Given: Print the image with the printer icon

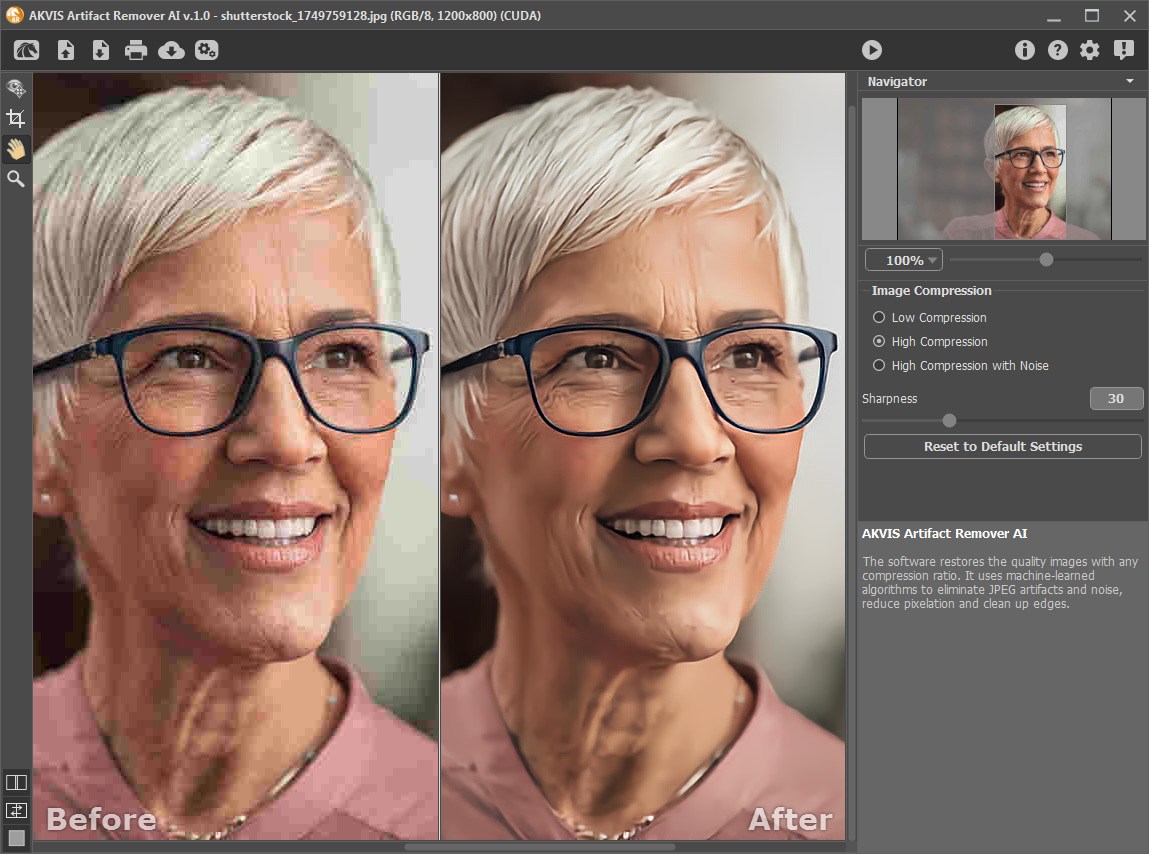Looking at the screenshot, I should [136, 50].
